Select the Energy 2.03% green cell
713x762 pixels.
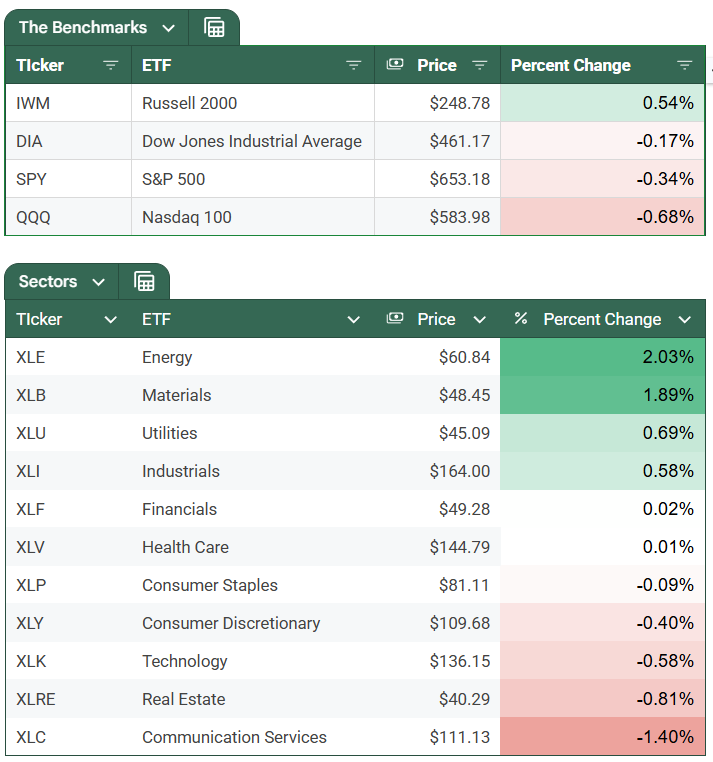(x=603, y=357)
